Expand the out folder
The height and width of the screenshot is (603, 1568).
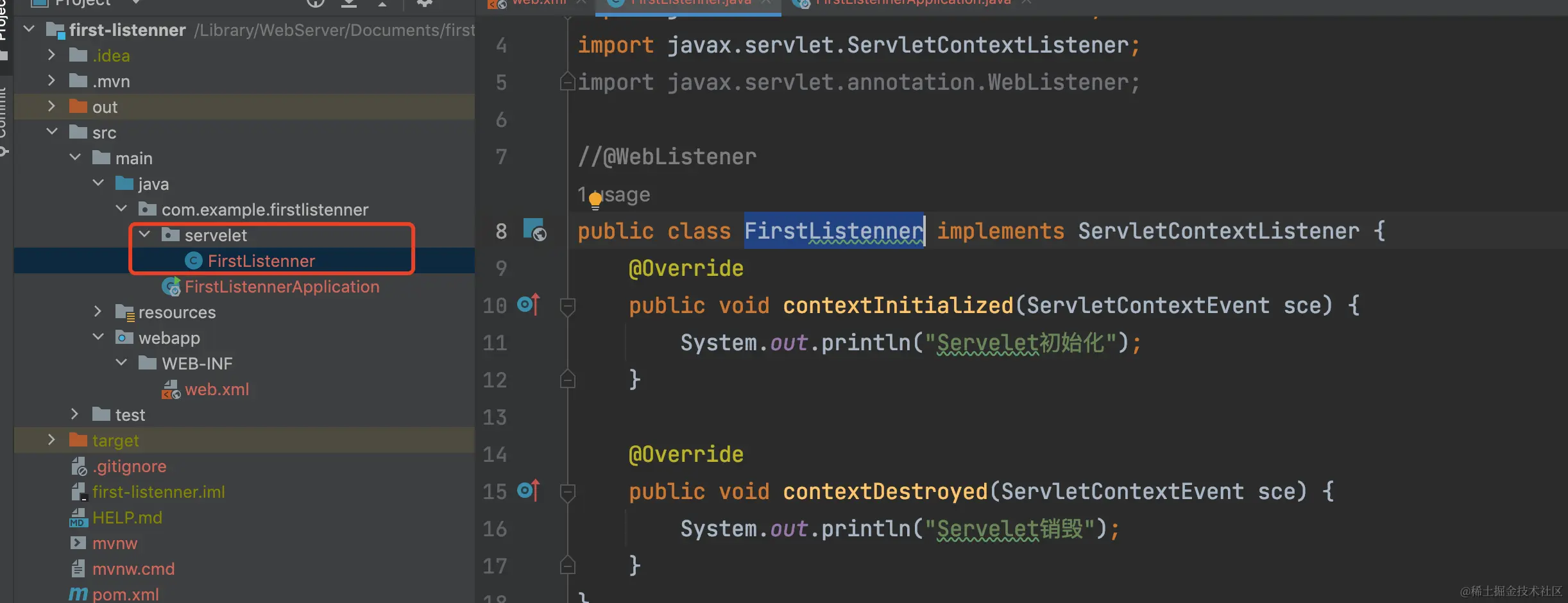tap(52, 106)
